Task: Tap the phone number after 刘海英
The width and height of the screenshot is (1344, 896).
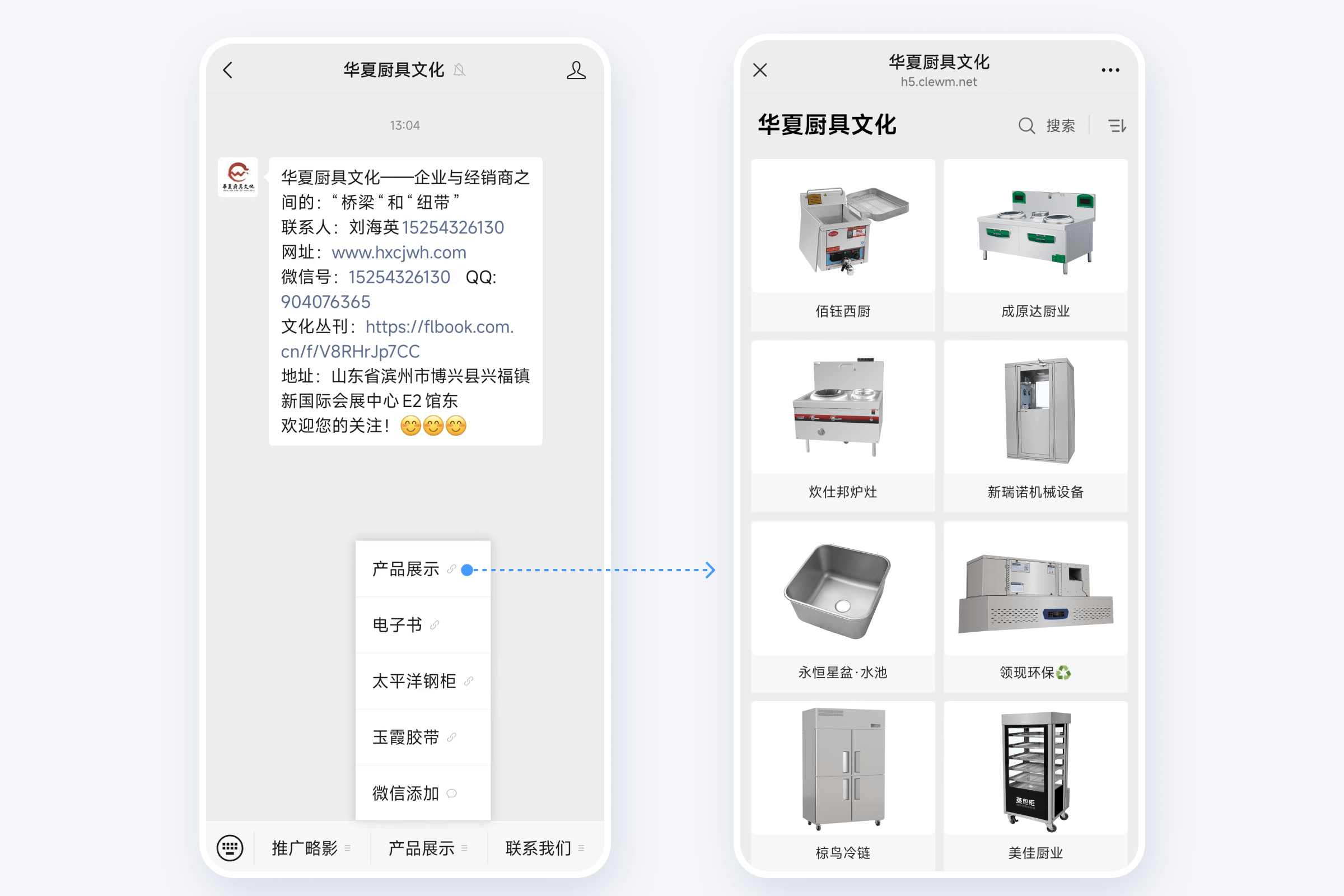Action: (453, 227)
